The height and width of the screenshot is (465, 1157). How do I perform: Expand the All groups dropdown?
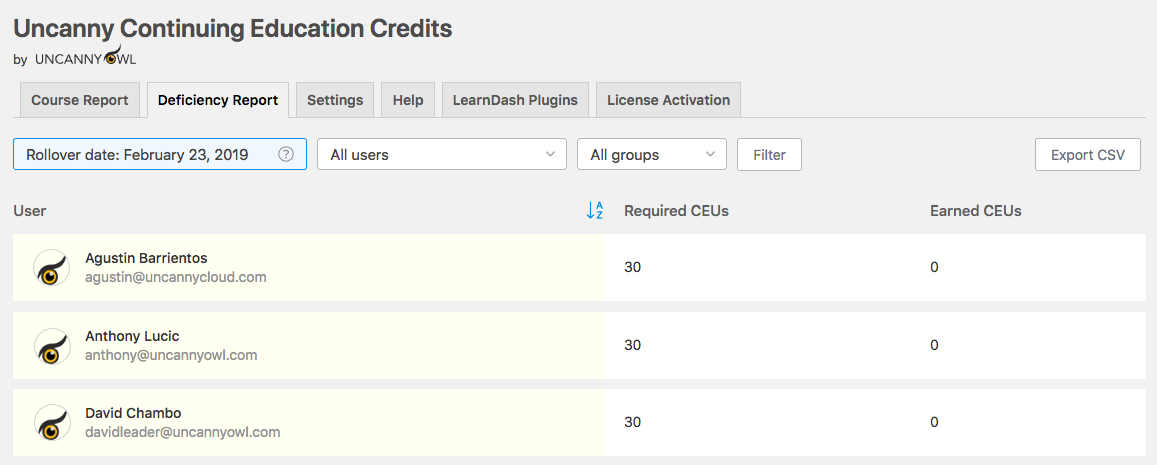click(x=651, y=155)
